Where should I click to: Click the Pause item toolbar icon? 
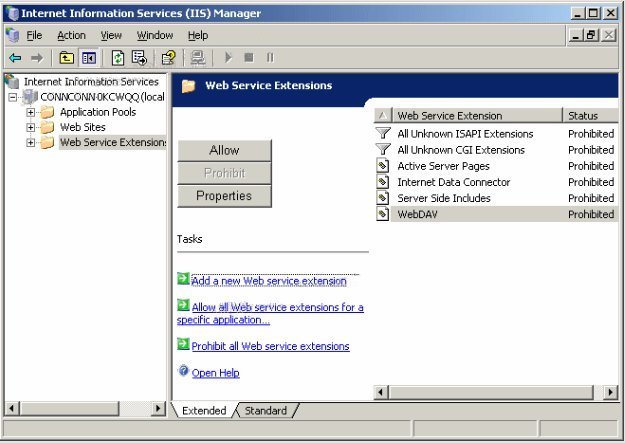click(270, 58)
